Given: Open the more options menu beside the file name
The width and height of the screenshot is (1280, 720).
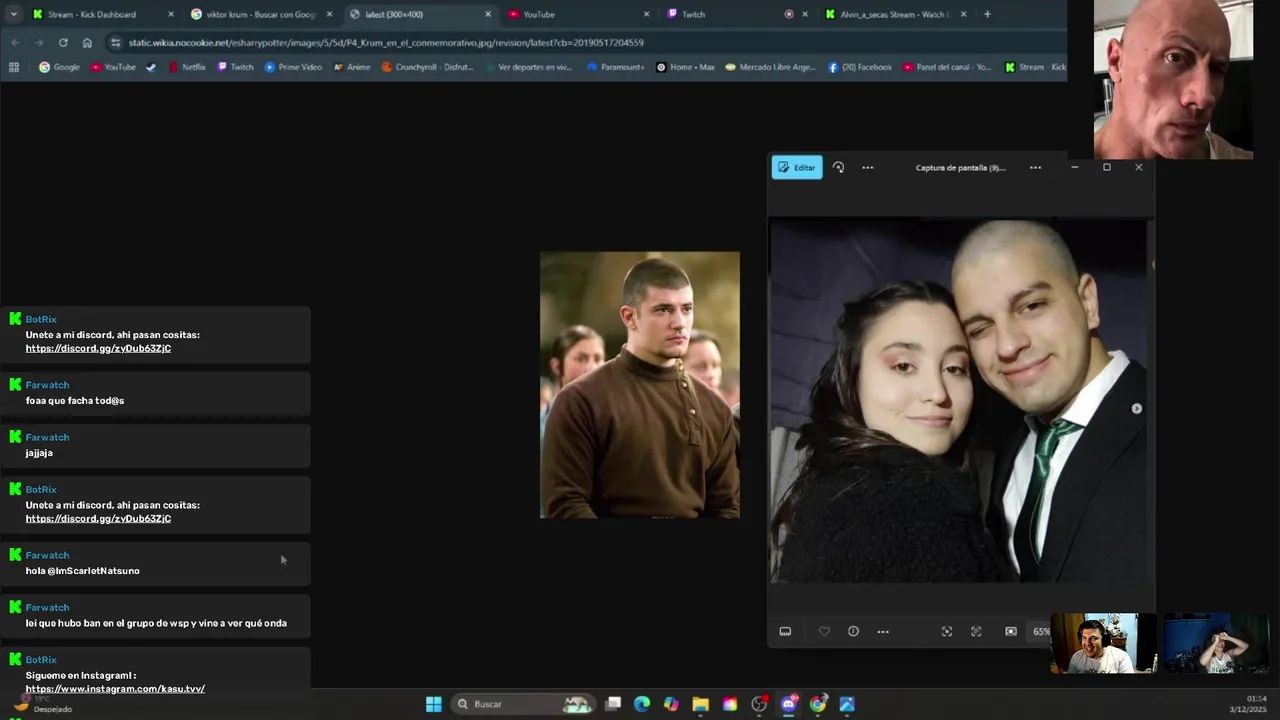Looking at the screenshot, I should tap(1035, 168).
